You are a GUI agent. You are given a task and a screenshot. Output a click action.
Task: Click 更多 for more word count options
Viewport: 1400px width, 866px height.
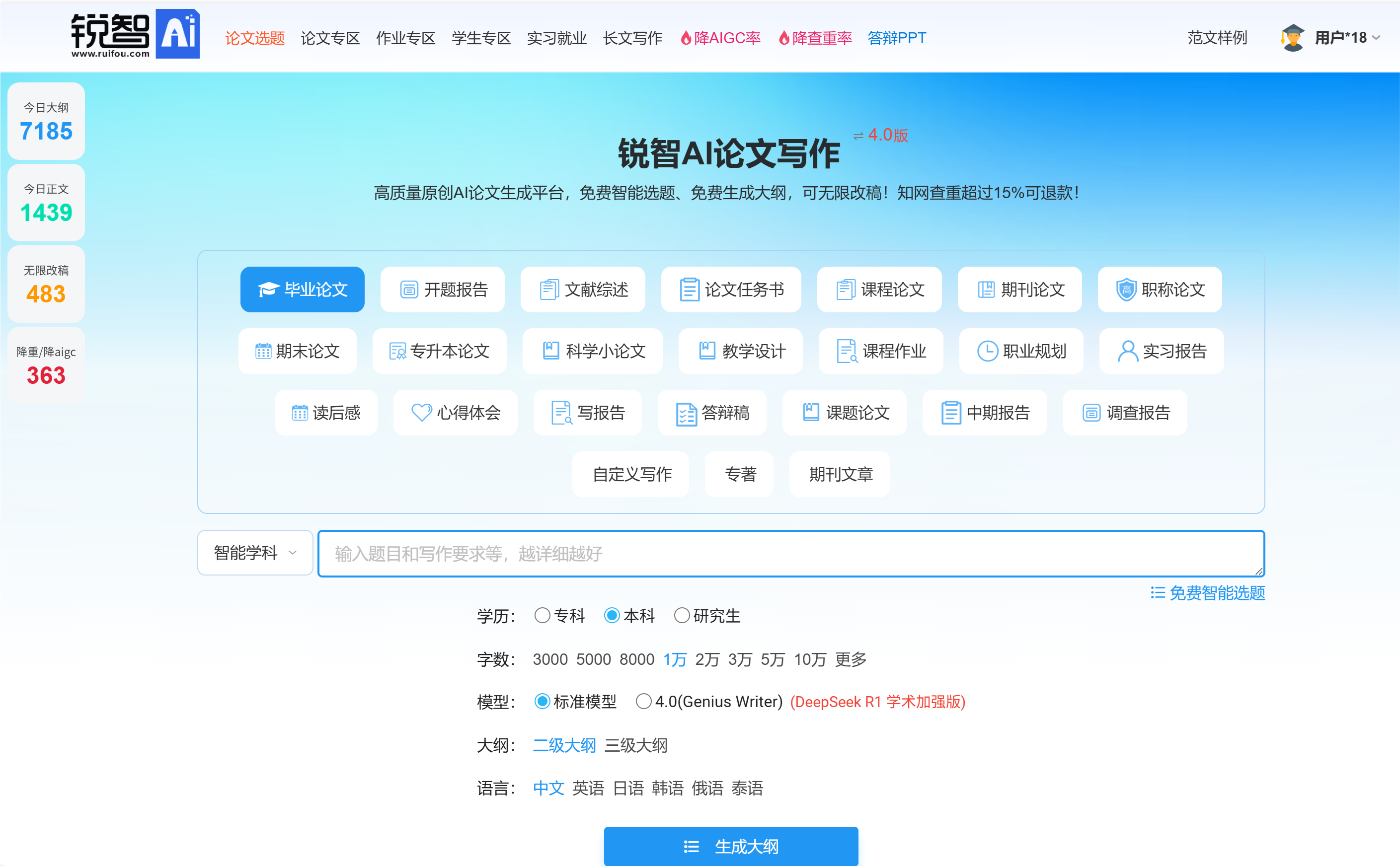click(850, 659)
